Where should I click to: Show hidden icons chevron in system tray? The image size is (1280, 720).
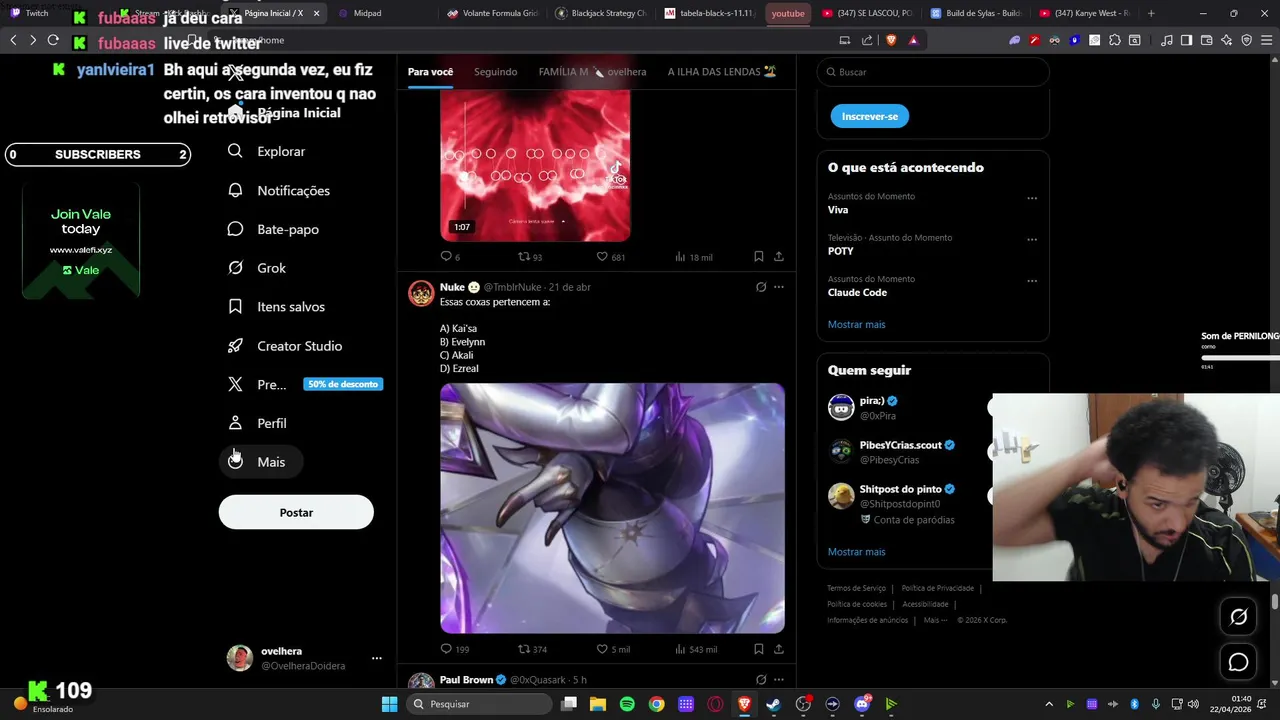[x=1049, y=704]
